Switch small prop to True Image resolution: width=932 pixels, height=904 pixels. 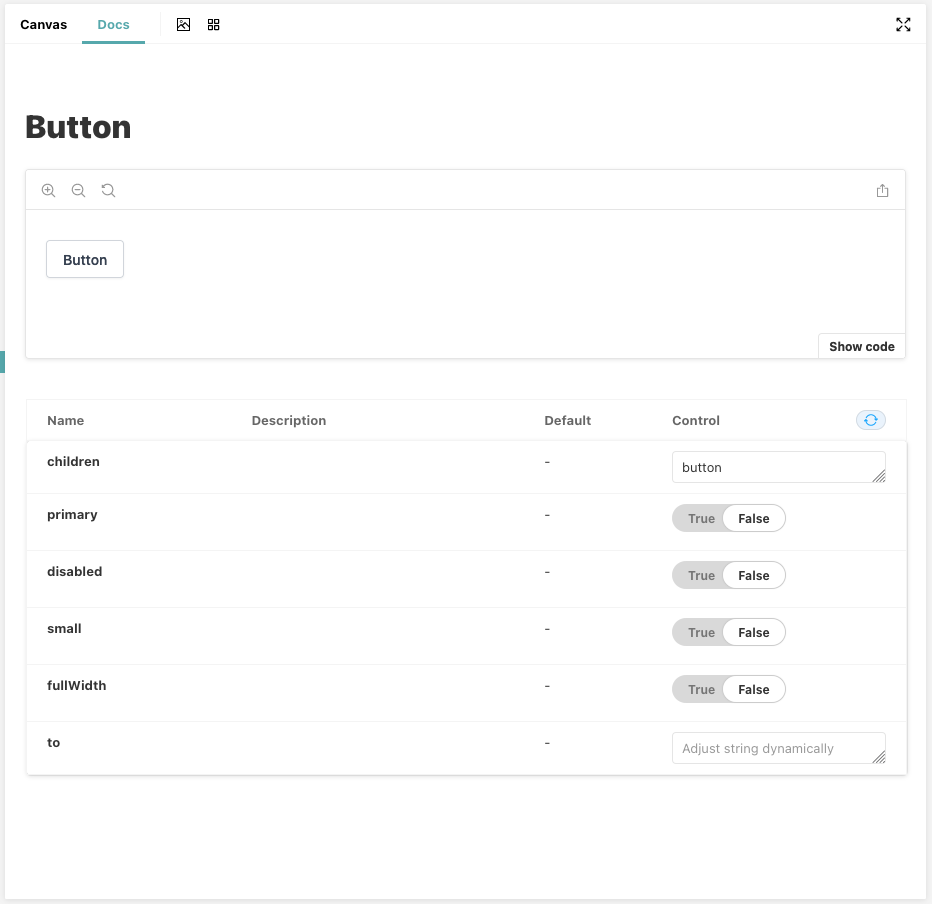pos(701,632)
